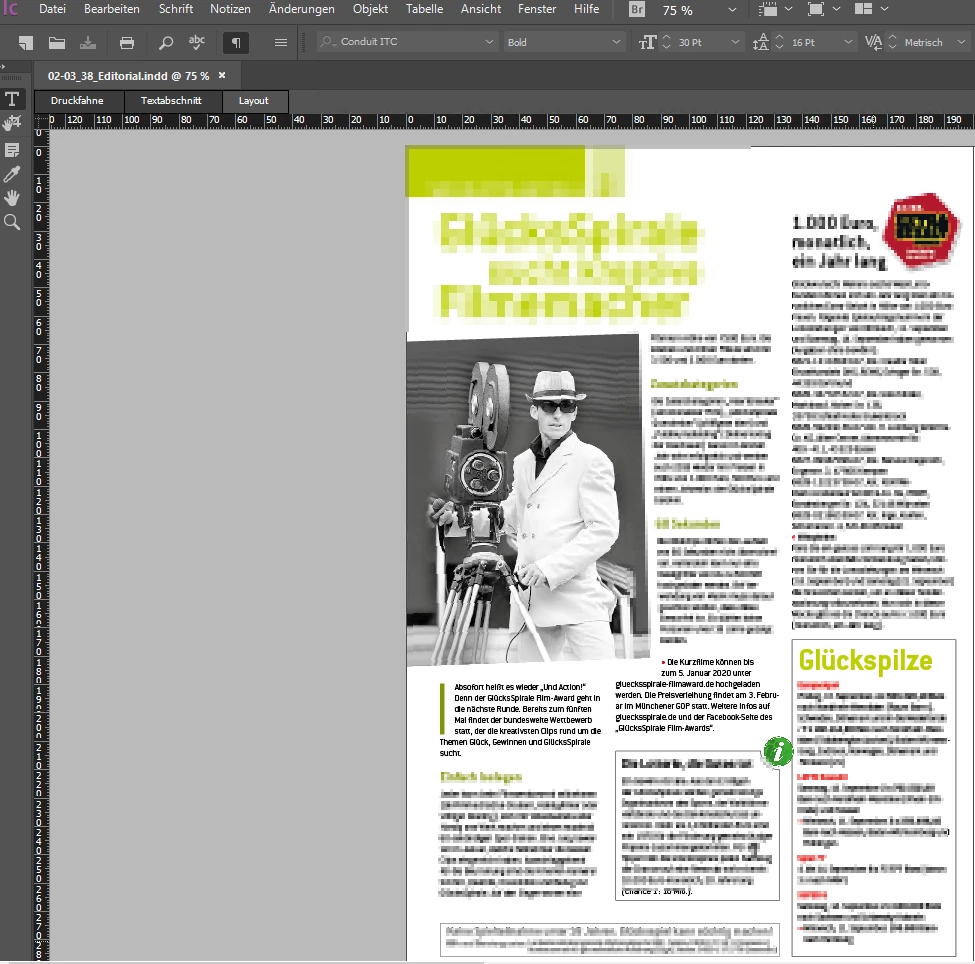Select the Note tool
This screenshot has width=975, height=964.
12,150
